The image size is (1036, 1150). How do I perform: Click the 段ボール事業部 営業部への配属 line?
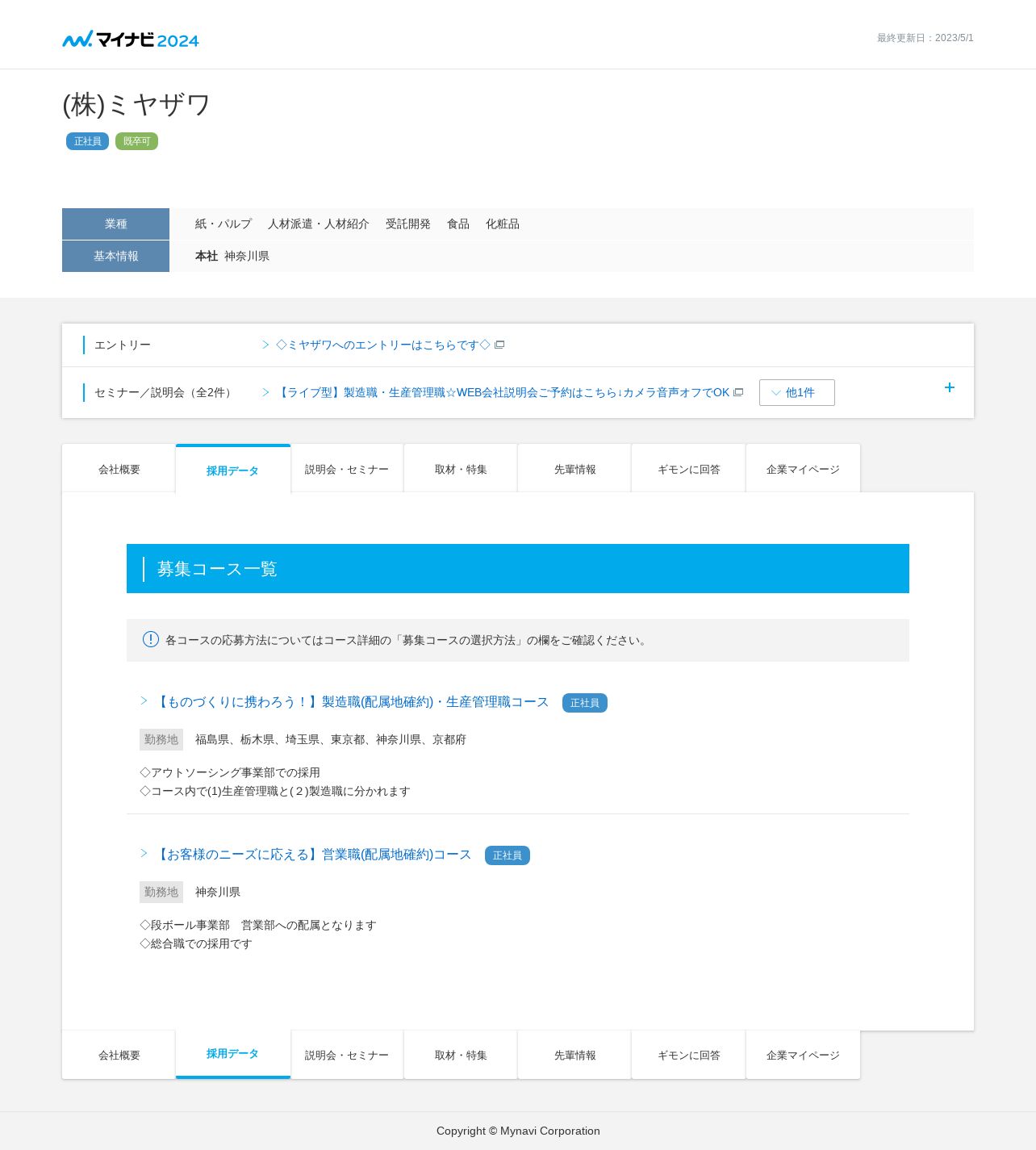258,925
